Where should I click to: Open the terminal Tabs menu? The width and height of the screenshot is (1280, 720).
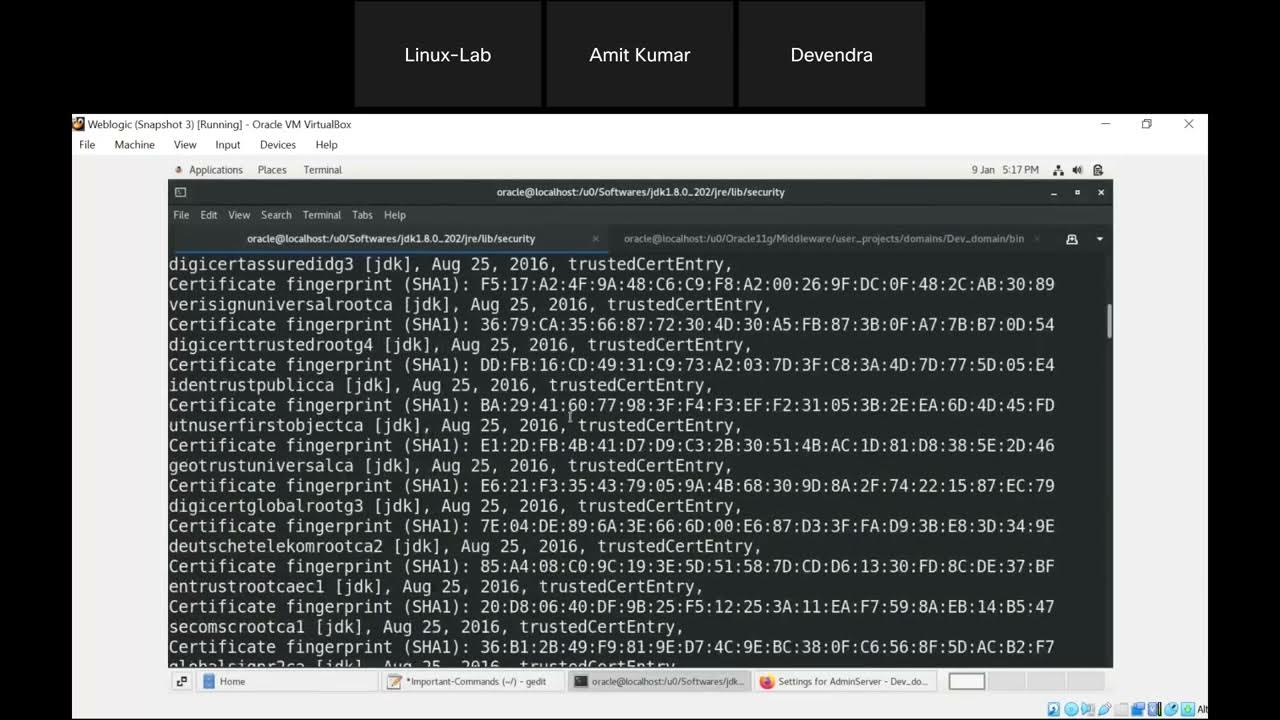click(362, 215)
